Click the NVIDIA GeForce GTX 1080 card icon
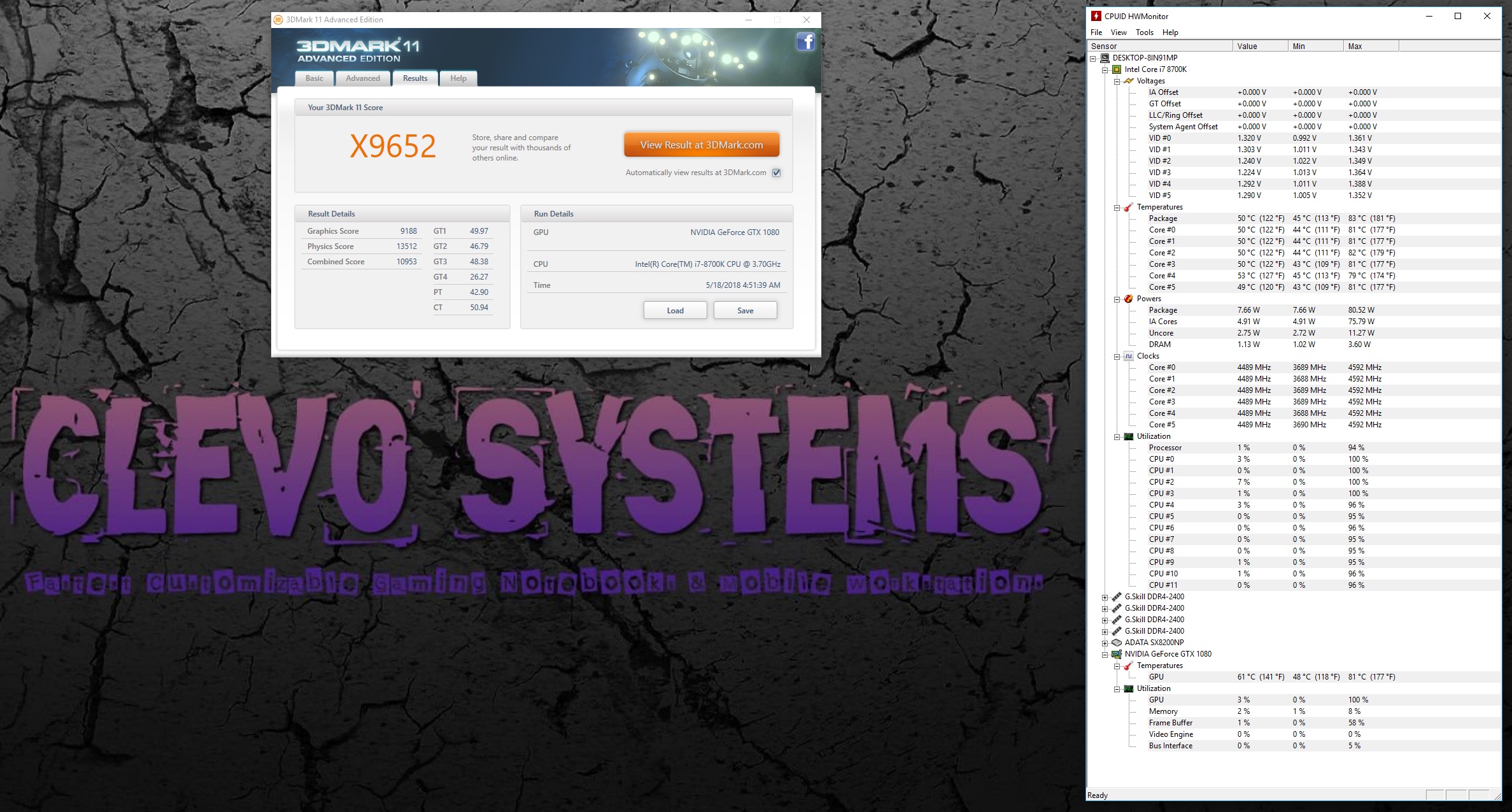This screenshot has height=812, width=1512. (1117, 654)
